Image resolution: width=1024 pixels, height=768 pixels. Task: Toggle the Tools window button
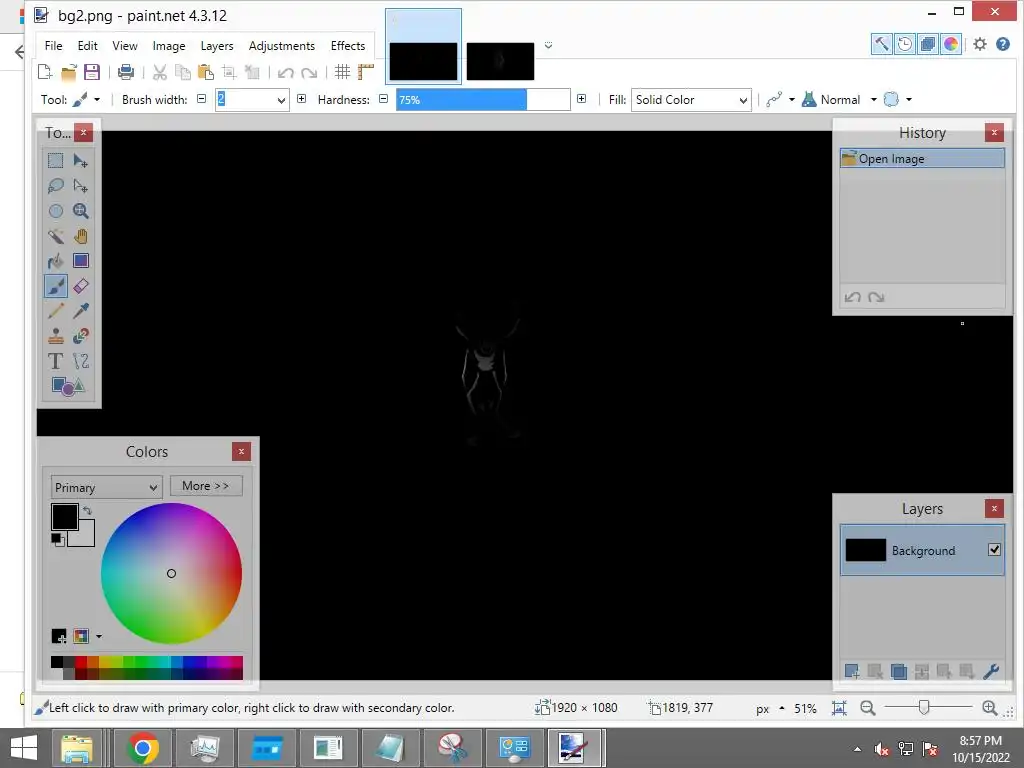[x=882, y=44]
